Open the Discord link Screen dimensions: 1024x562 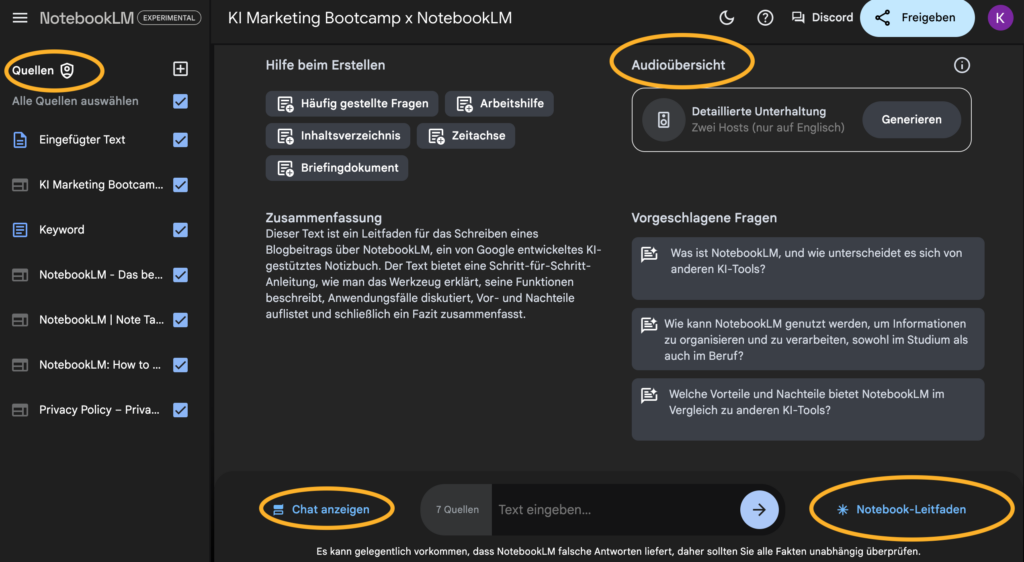coord(822,18)
